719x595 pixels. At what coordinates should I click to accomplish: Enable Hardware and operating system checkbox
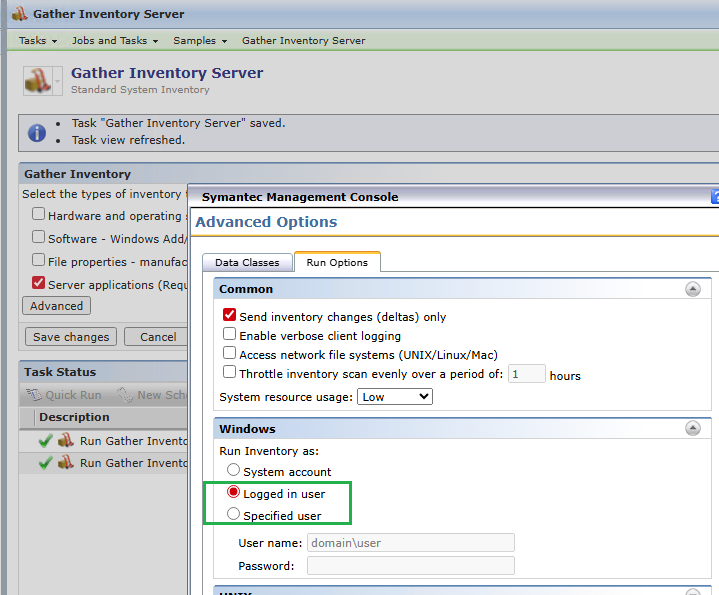coord(39,214)
